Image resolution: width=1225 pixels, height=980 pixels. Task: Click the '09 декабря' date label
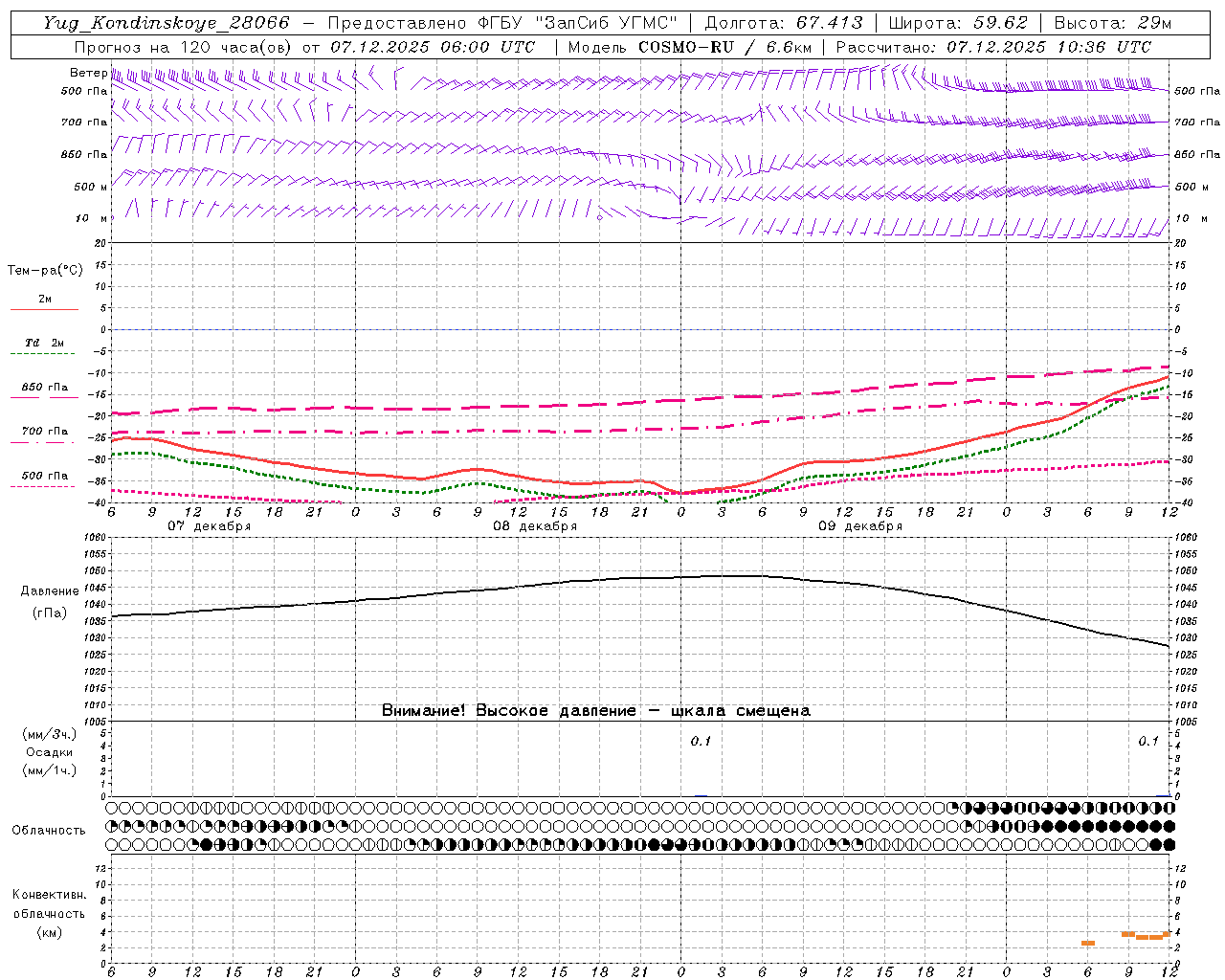coord(860,526)
